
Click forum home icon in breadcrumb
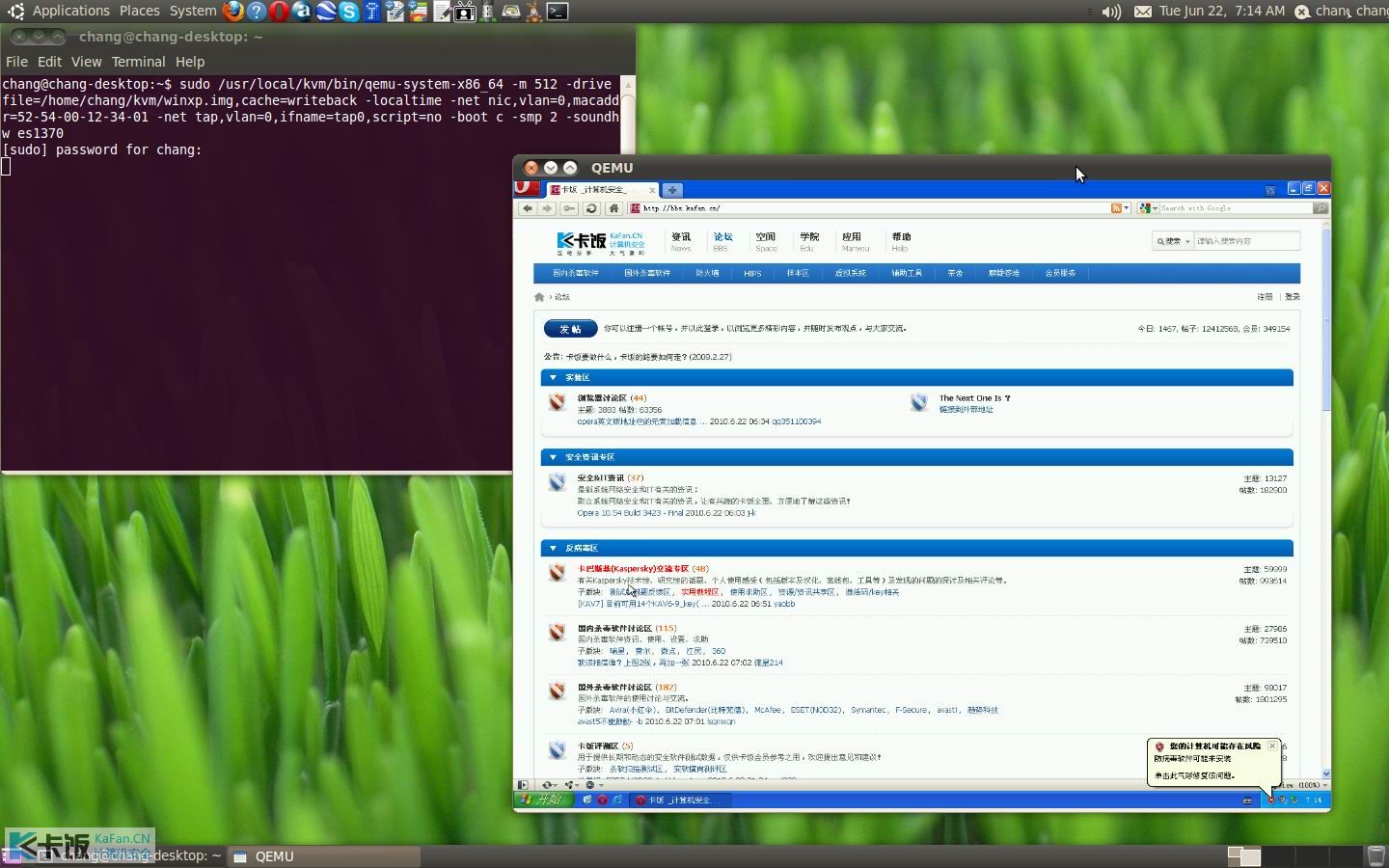pos(539,297)
